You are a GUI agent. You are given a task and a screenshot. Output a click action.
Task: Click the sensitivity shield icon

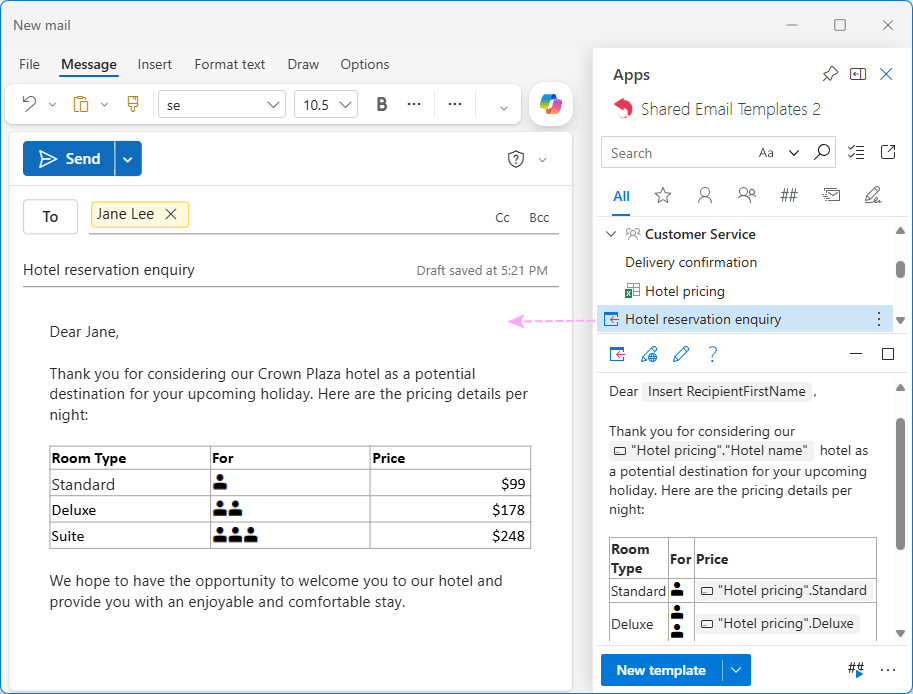(516, 159)
